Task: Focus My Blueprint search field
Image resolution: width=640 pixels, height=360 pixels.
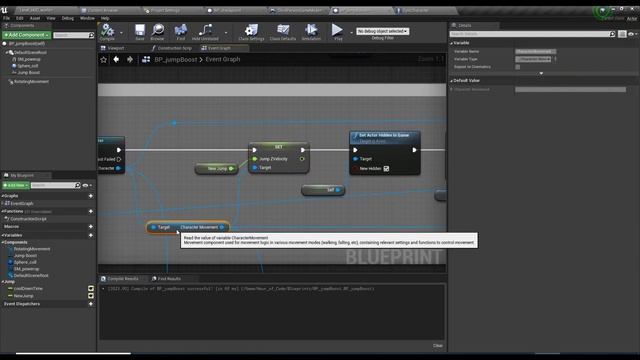Action: (x=53, y=185)
